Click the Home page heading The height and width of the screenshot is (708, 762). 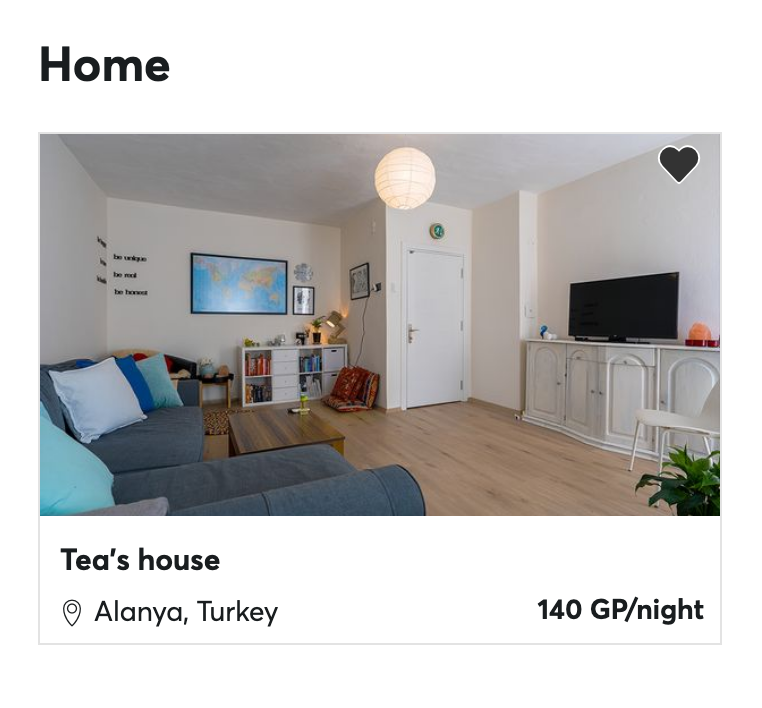[x=104, y=65]
